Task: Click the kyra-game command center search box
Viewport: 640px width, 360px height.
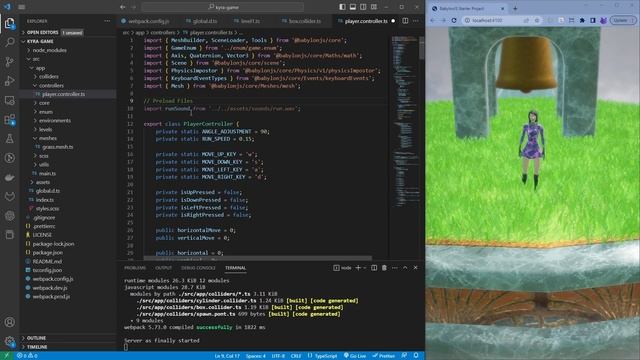Action: pos(223,7)
